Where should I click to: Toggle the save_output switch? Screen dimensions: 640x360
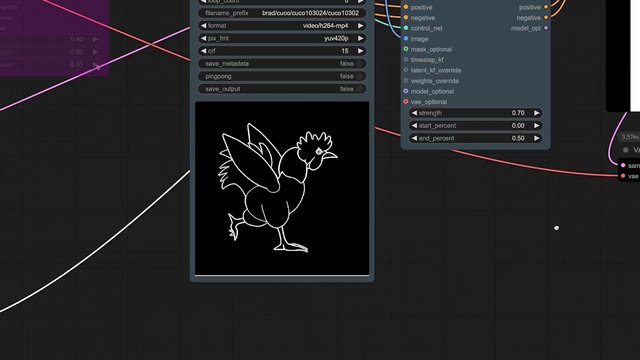click(359, 89)
